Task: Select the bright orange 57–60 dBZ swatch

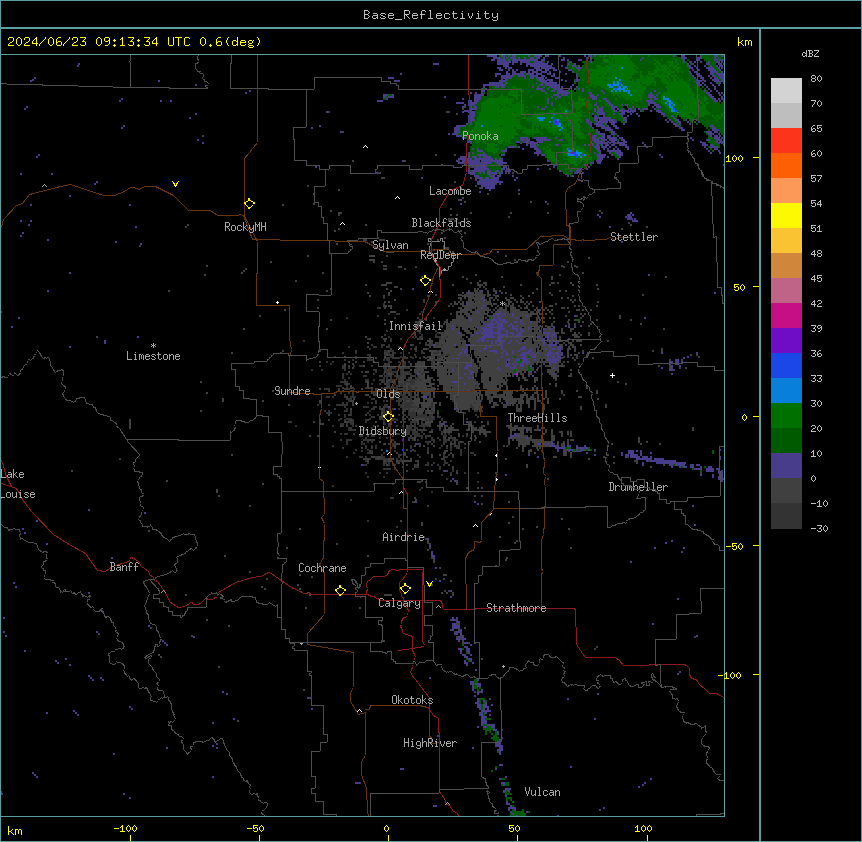Action: click(786, 165)
